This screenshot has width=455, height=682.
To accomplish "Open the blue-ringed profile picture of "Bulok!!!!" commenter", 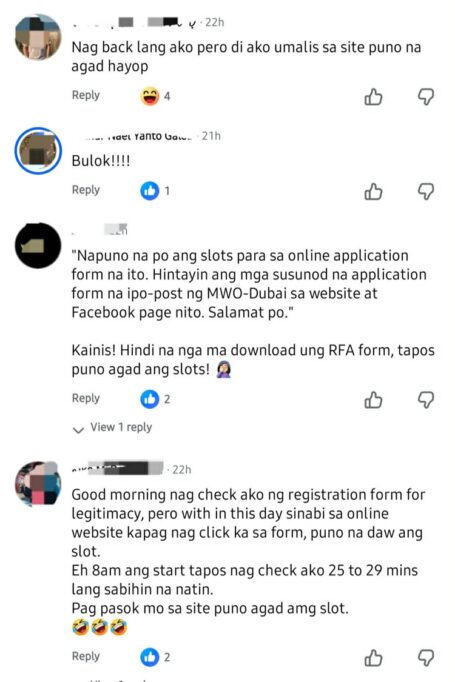I will [38, 150].
